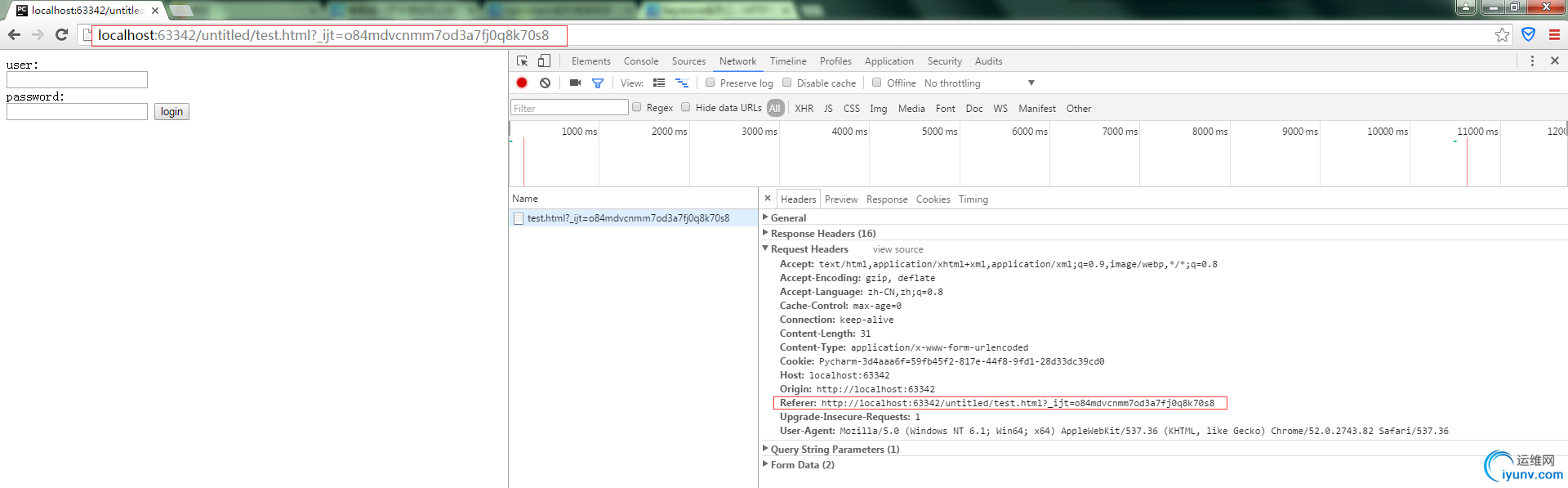Open the Console panel

click(x=641, y=61)
